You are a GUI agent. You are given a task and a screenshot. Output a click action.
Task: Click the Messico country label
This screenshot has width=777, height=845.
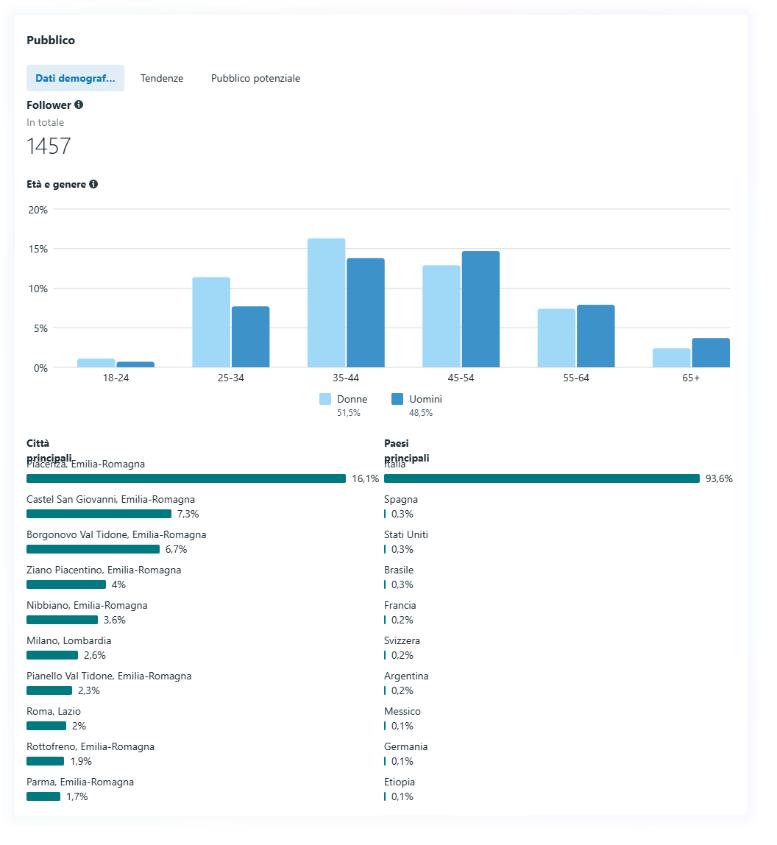[x=402, y=711]
